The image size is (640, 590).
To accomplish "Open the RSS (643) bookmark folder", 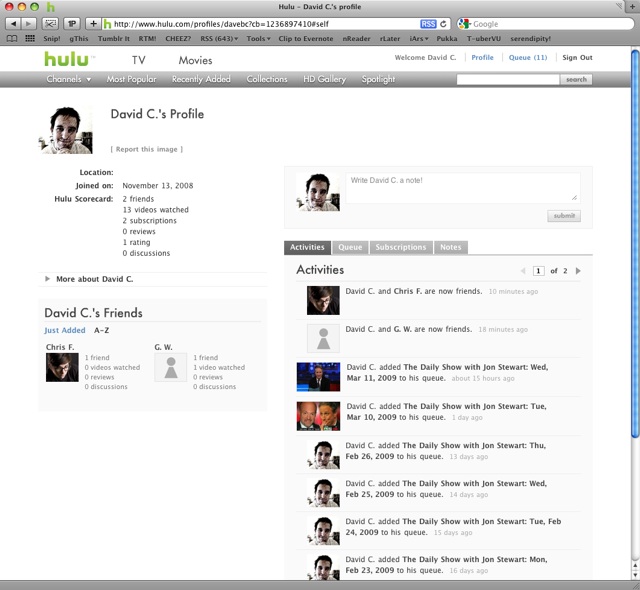I will pyautogui.click(x=219, y=39).
